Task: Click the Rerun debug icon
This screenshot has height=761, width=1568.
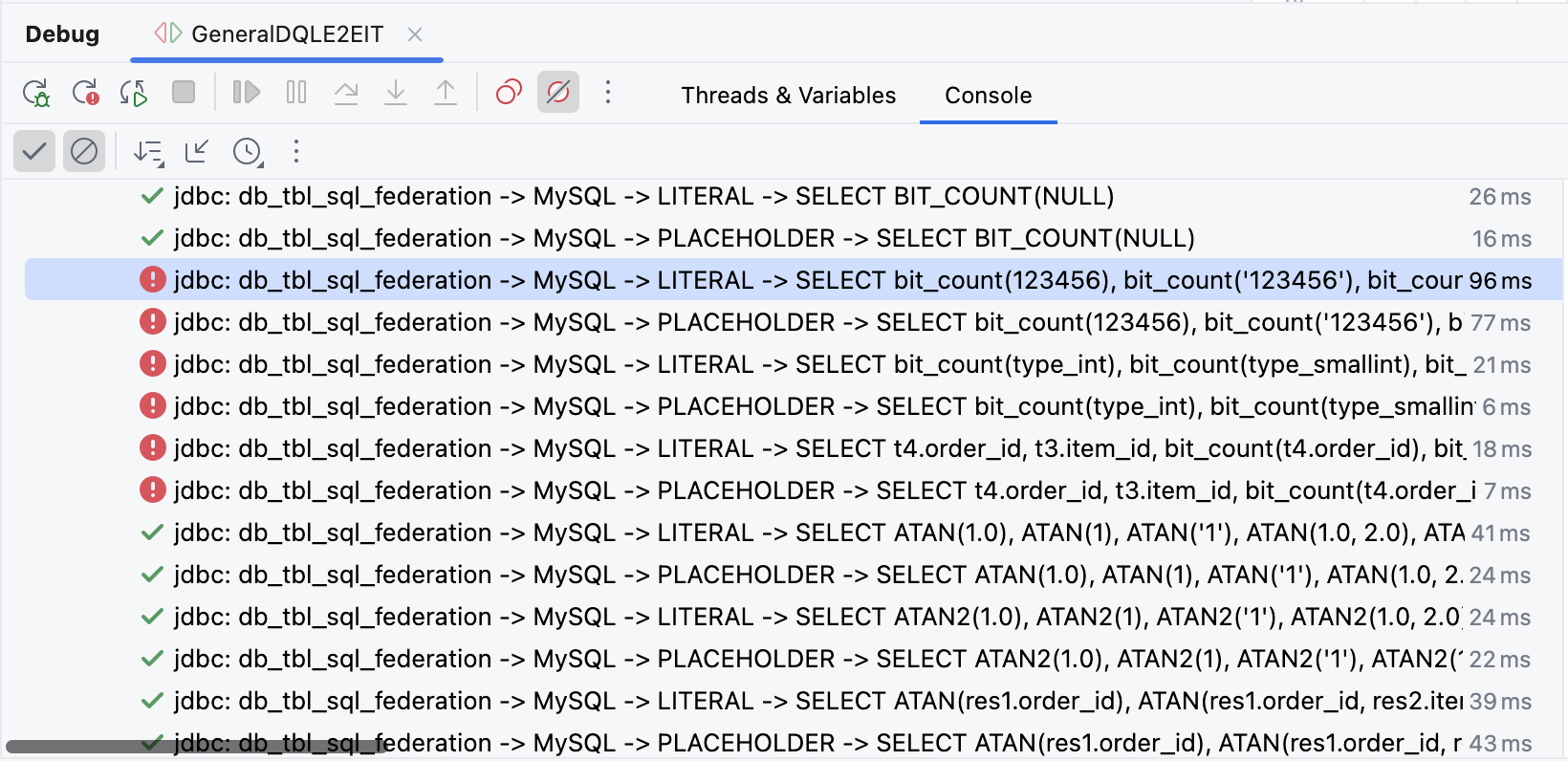Action: coord(36,93)
